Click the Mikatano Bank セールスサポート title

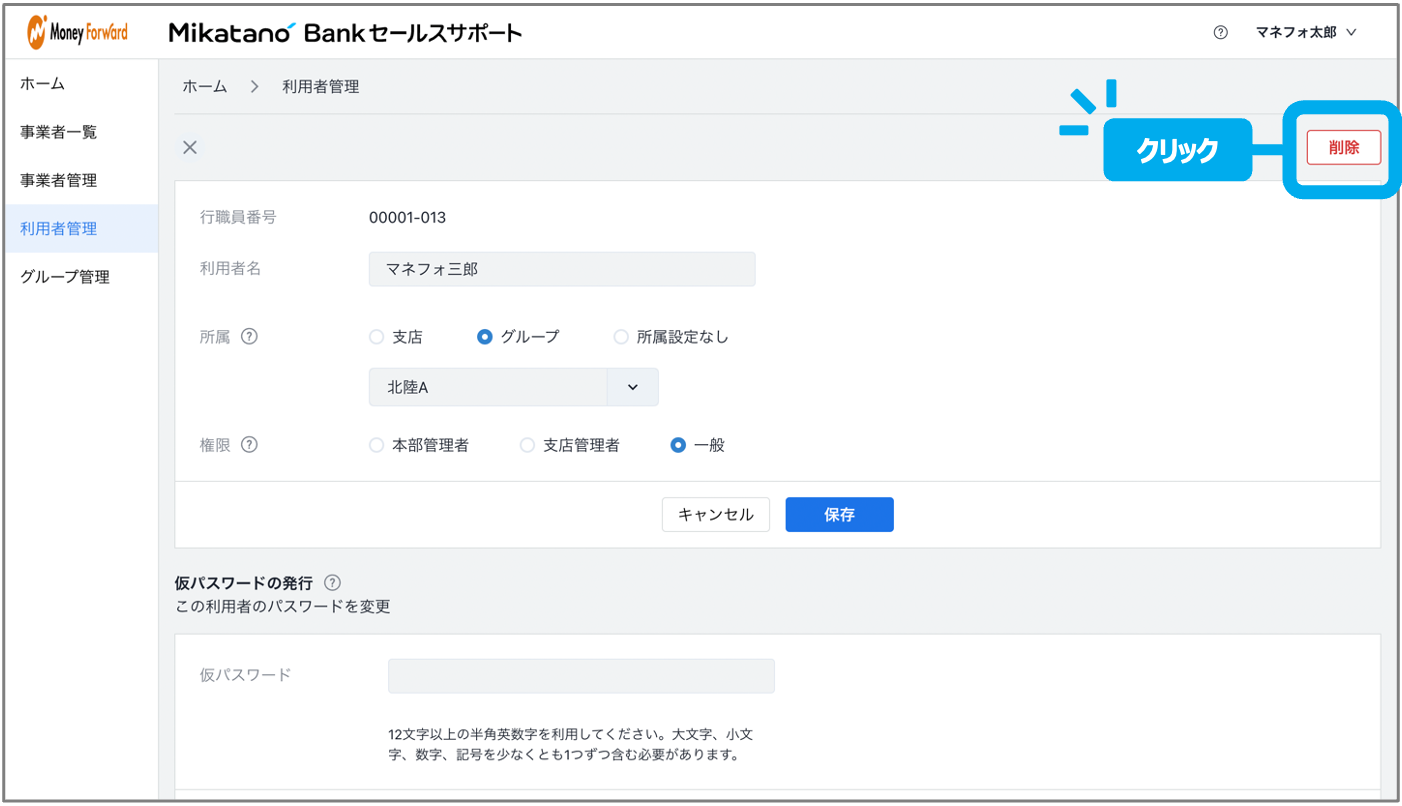346,33
